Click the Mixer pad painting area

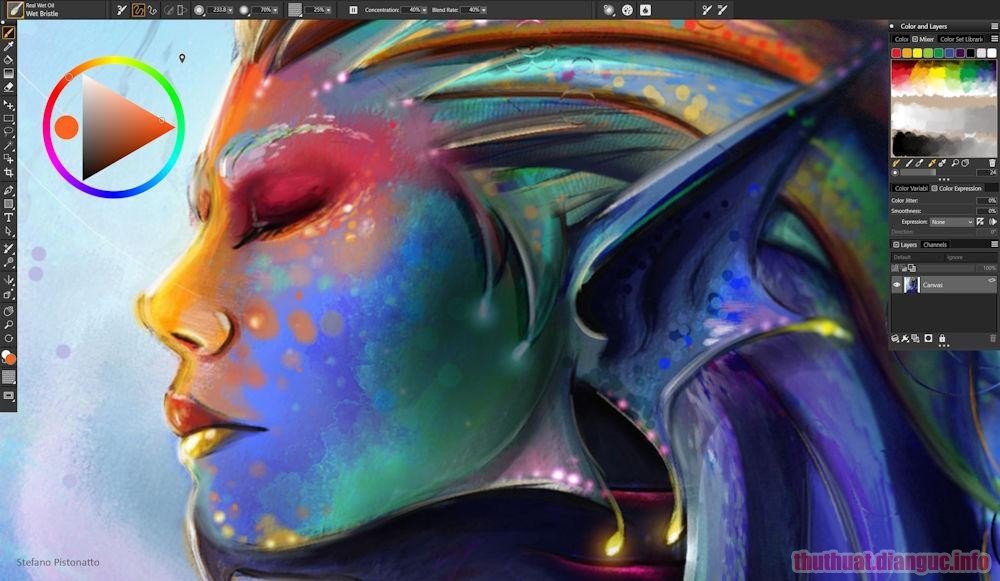(943, 108)
